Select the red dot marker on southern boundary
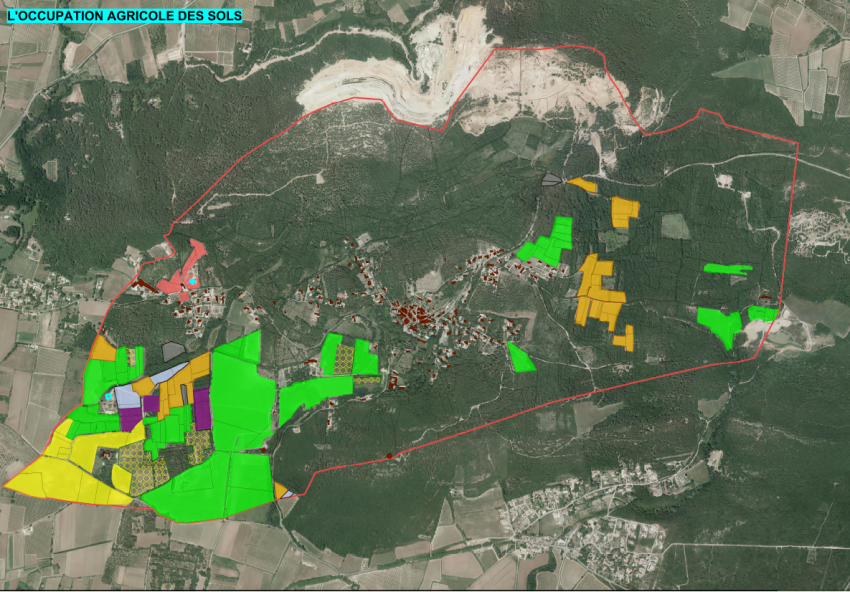 pos(389,456)
